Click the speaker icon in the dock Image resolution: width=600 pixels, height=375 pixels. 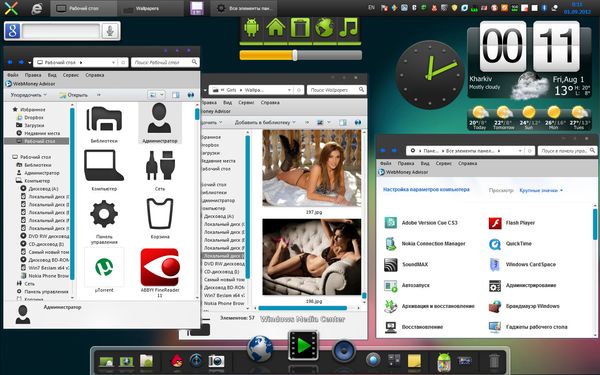(344, 351)
